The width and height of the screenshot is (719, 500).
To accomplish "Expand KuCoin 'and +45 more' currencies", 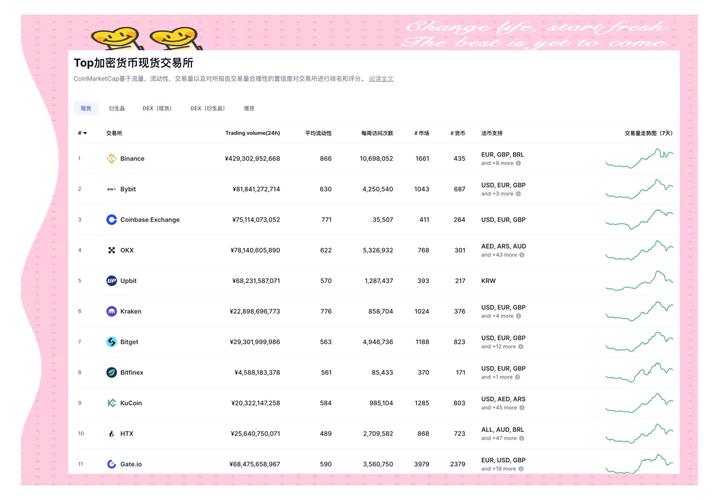I will [x=499, y=408].
